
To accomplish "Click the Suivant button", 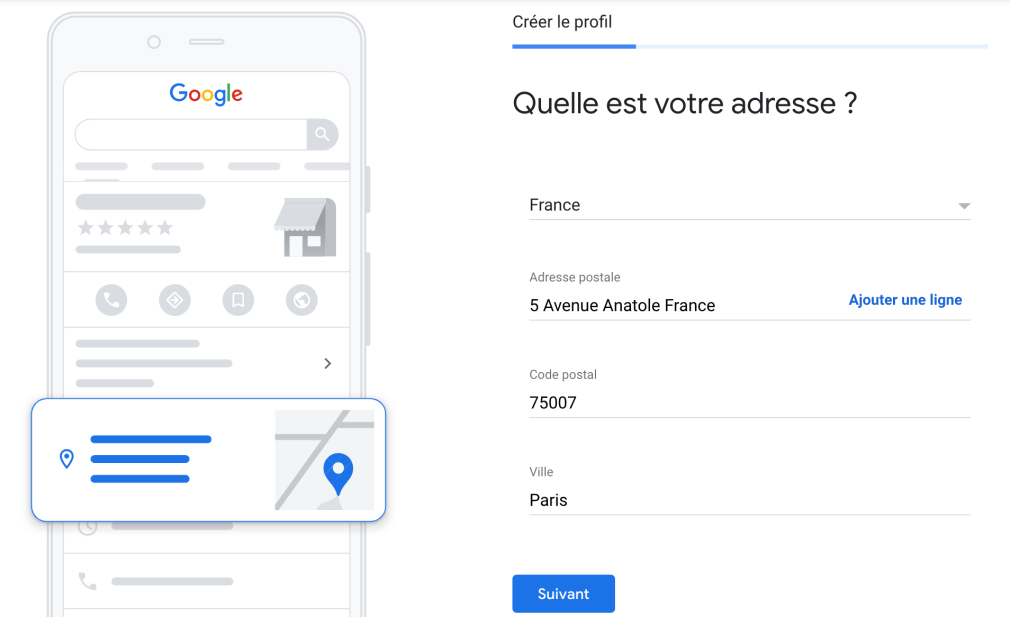I will (x=564, y=594).
